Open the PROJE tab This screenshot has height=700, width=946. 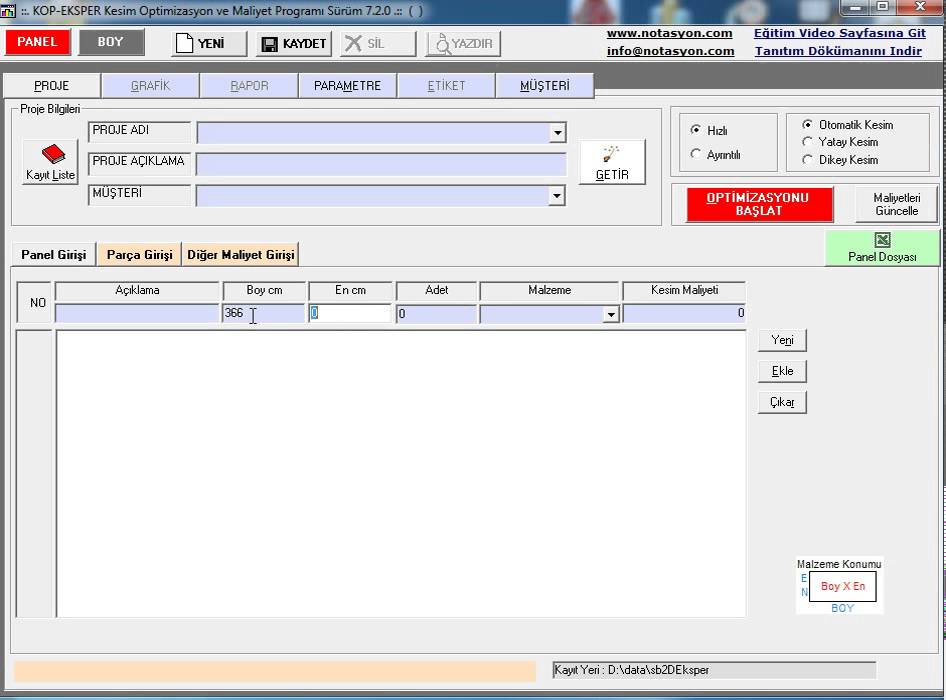(52, 86)
